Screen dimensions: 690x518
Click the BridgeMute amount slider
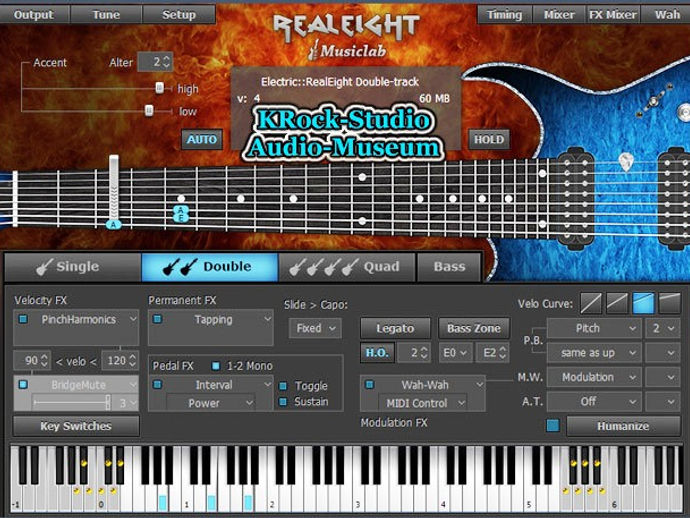72,402
